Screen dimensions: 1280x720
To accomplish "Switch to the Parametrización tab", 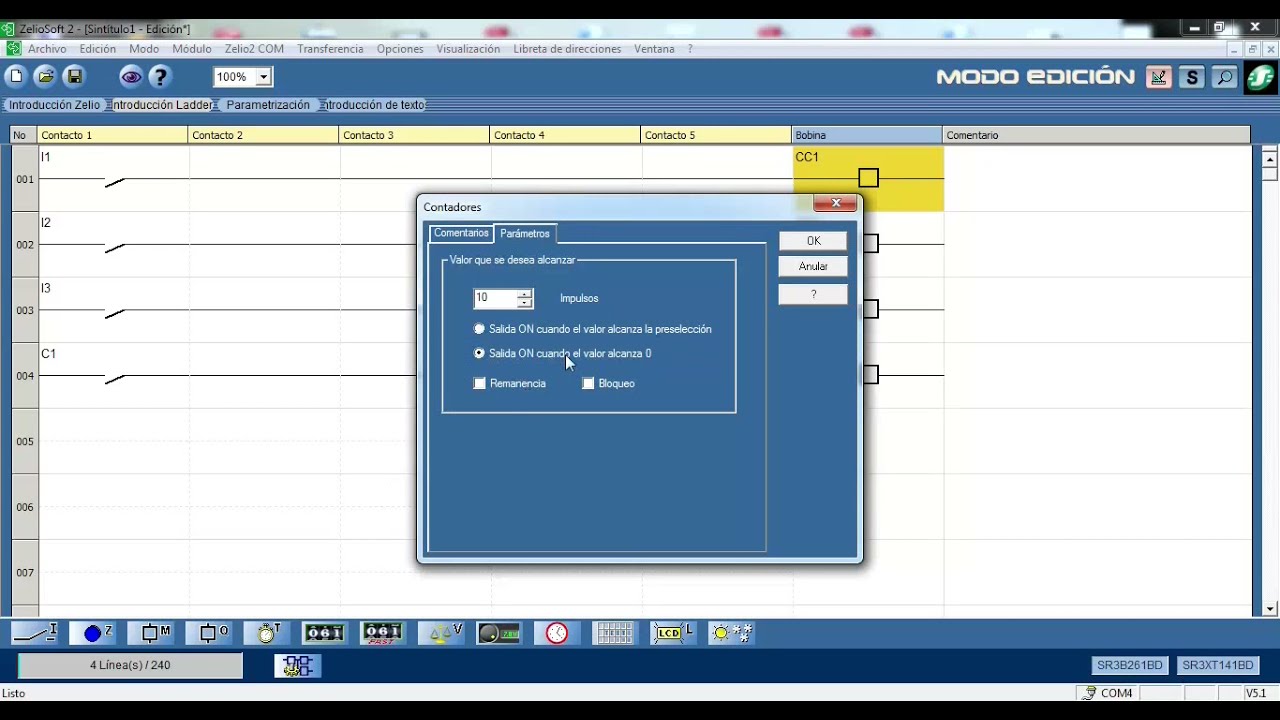I will pos(268,105).
